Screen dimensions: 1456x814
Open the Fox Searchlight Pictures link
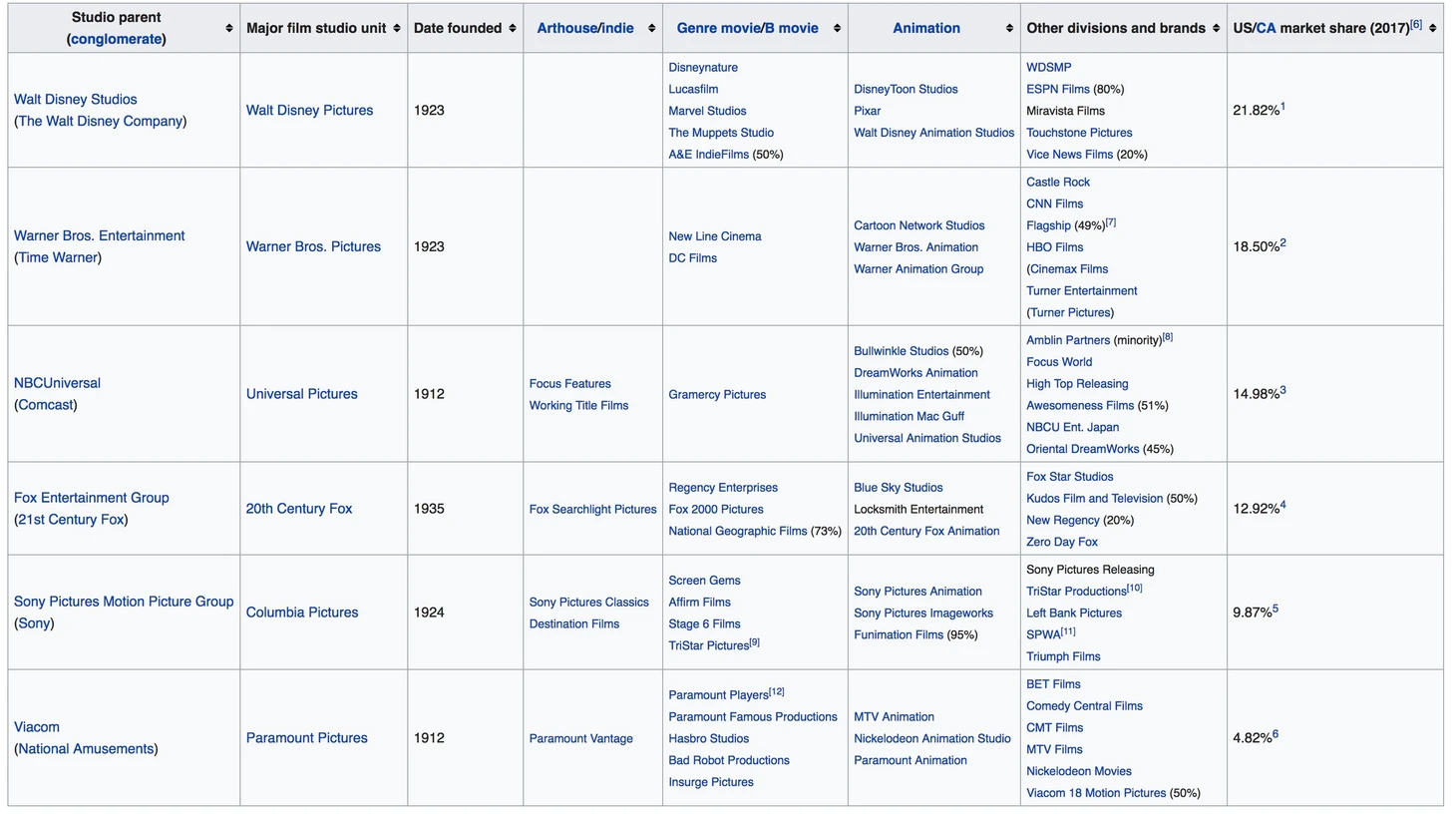592,509
